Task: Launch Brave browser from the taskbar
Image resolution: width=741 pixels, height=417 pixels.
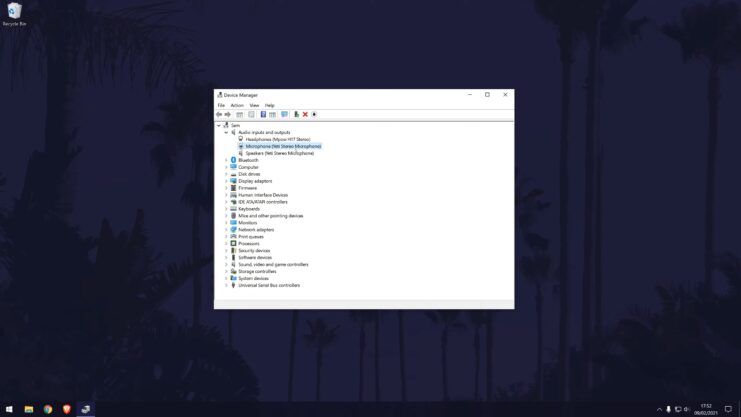Action: tap(67, 409)
